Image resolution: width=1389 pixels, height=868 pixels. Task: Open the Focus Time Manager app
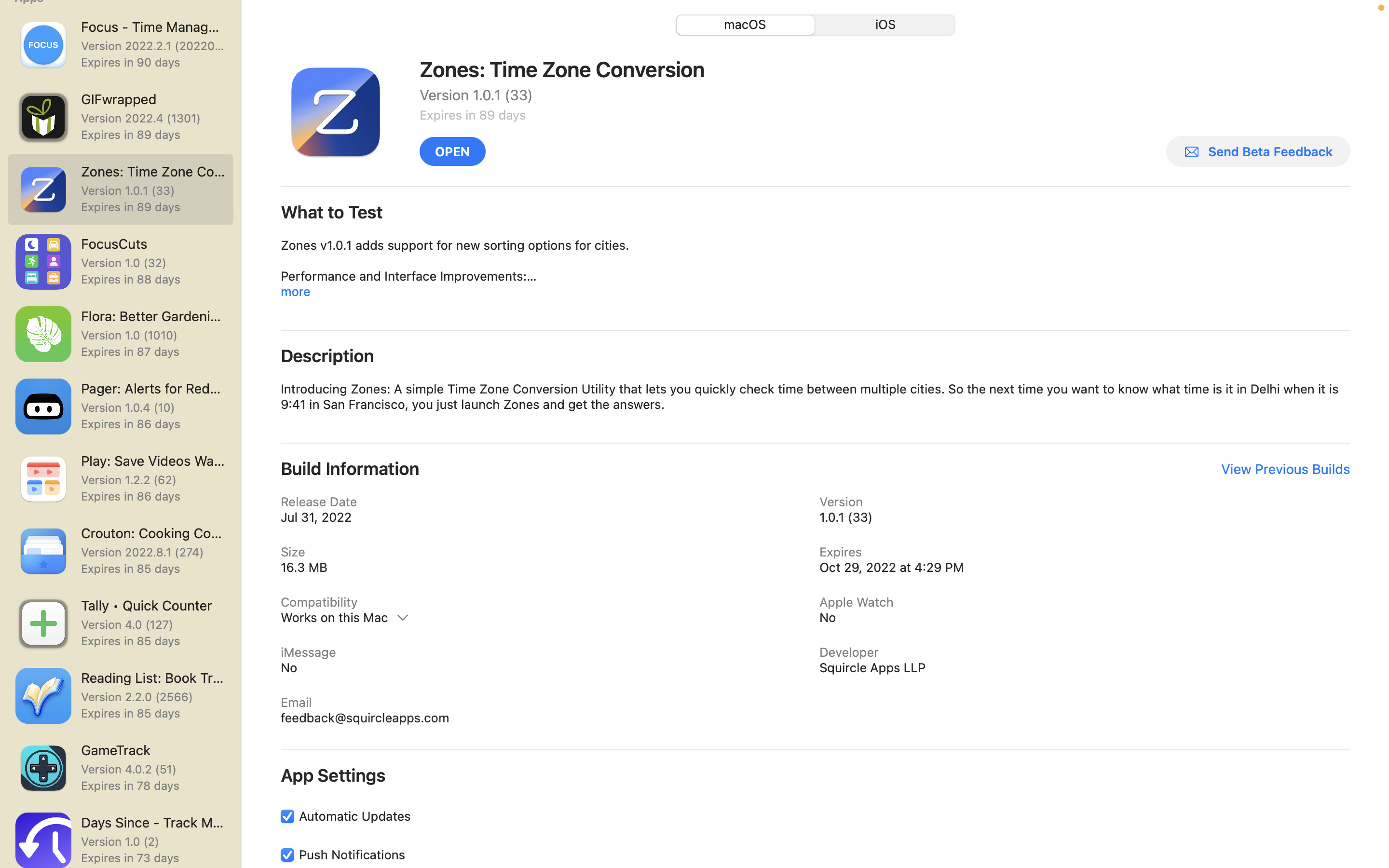click(x=120, y=44)
